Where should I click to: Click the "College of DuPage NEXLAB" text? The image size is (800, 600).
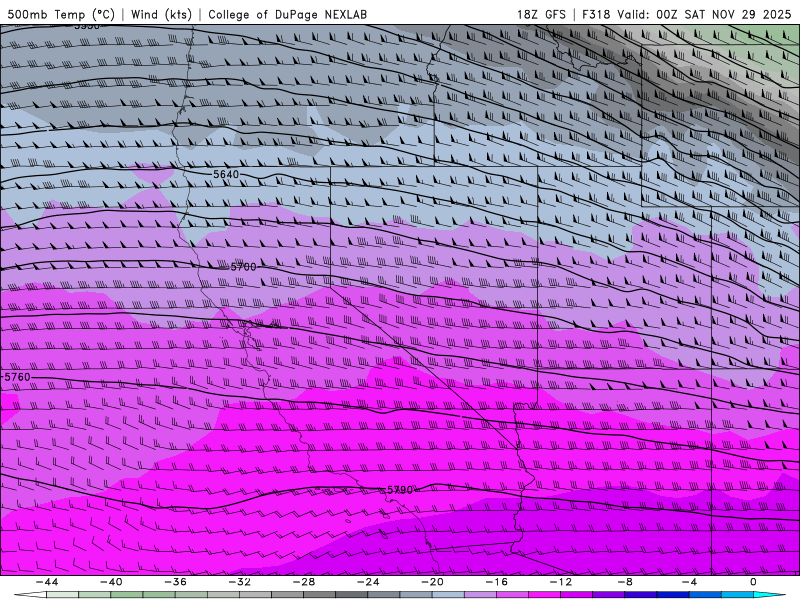(x=287, y=14)
